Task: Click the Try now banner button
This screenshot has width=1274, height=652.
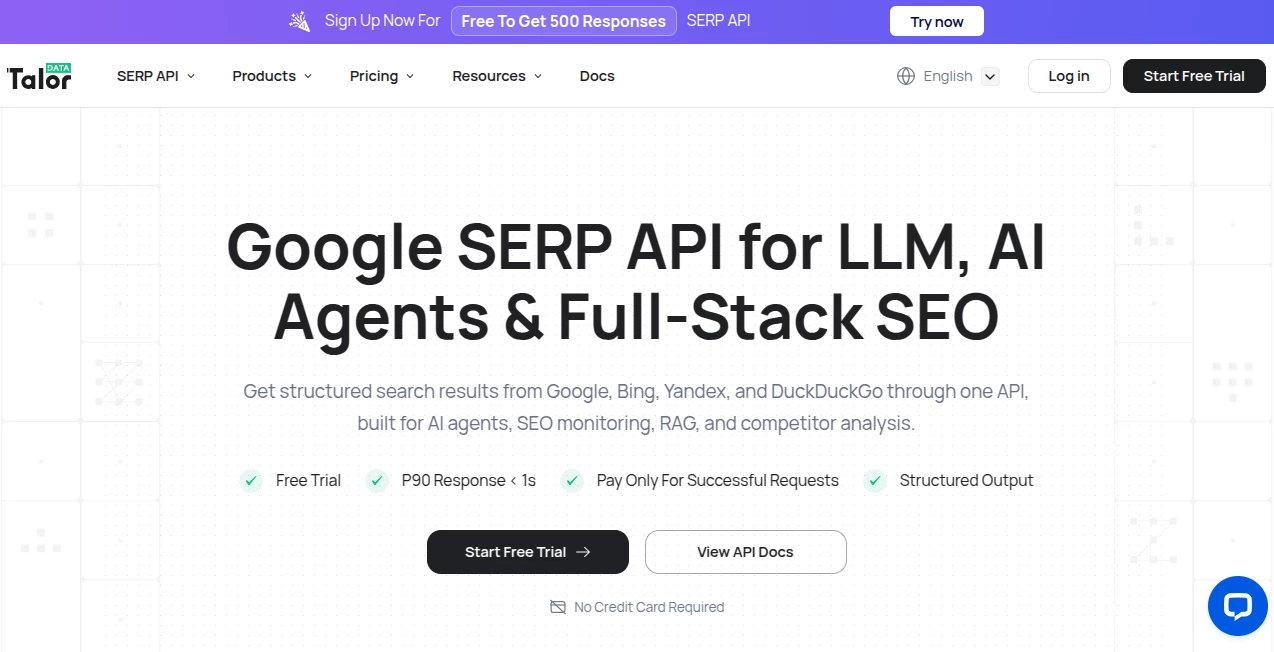Action: [x=937, y=21]
